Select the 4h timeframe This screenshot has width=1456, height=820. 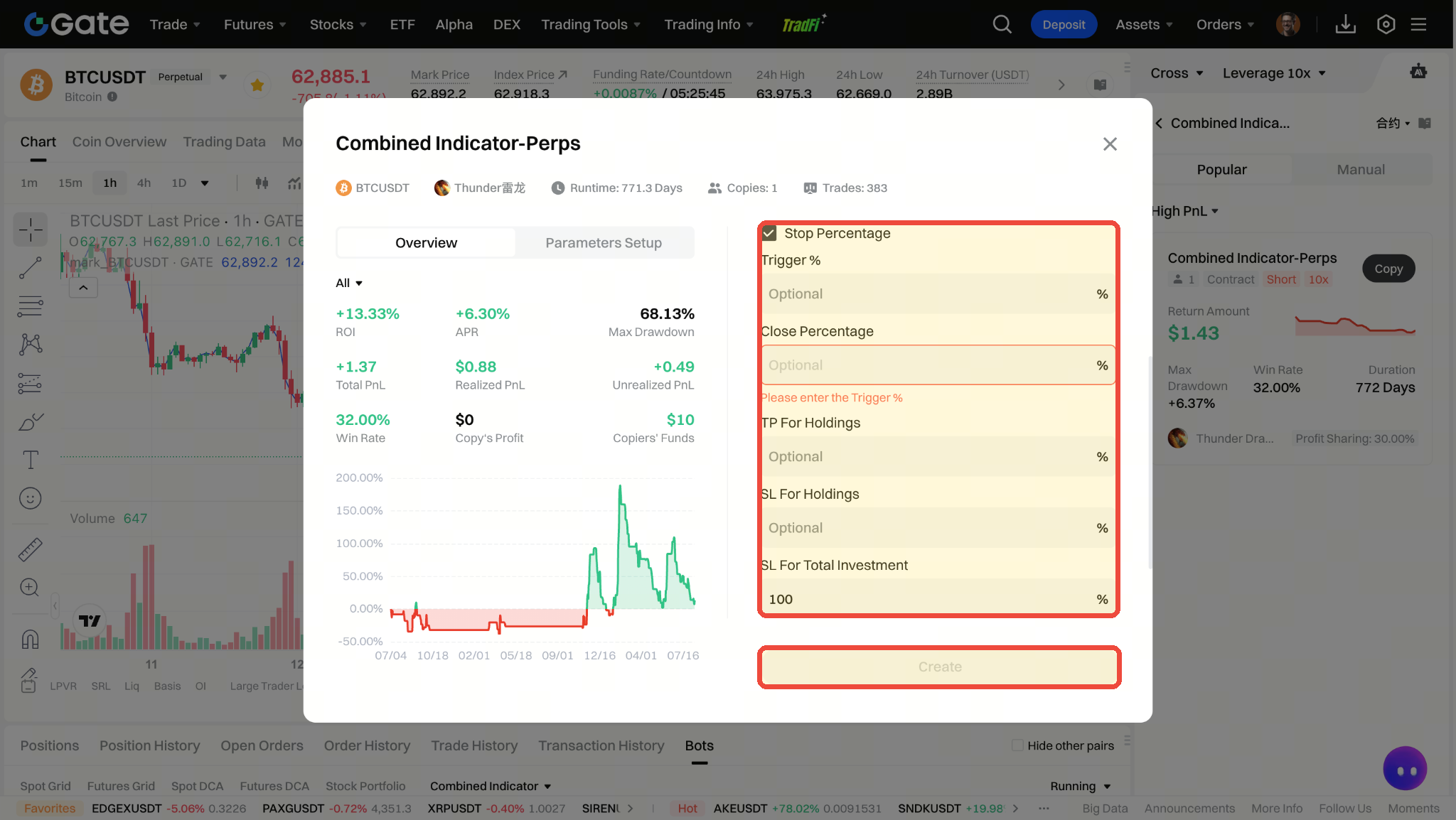(144, 183)
